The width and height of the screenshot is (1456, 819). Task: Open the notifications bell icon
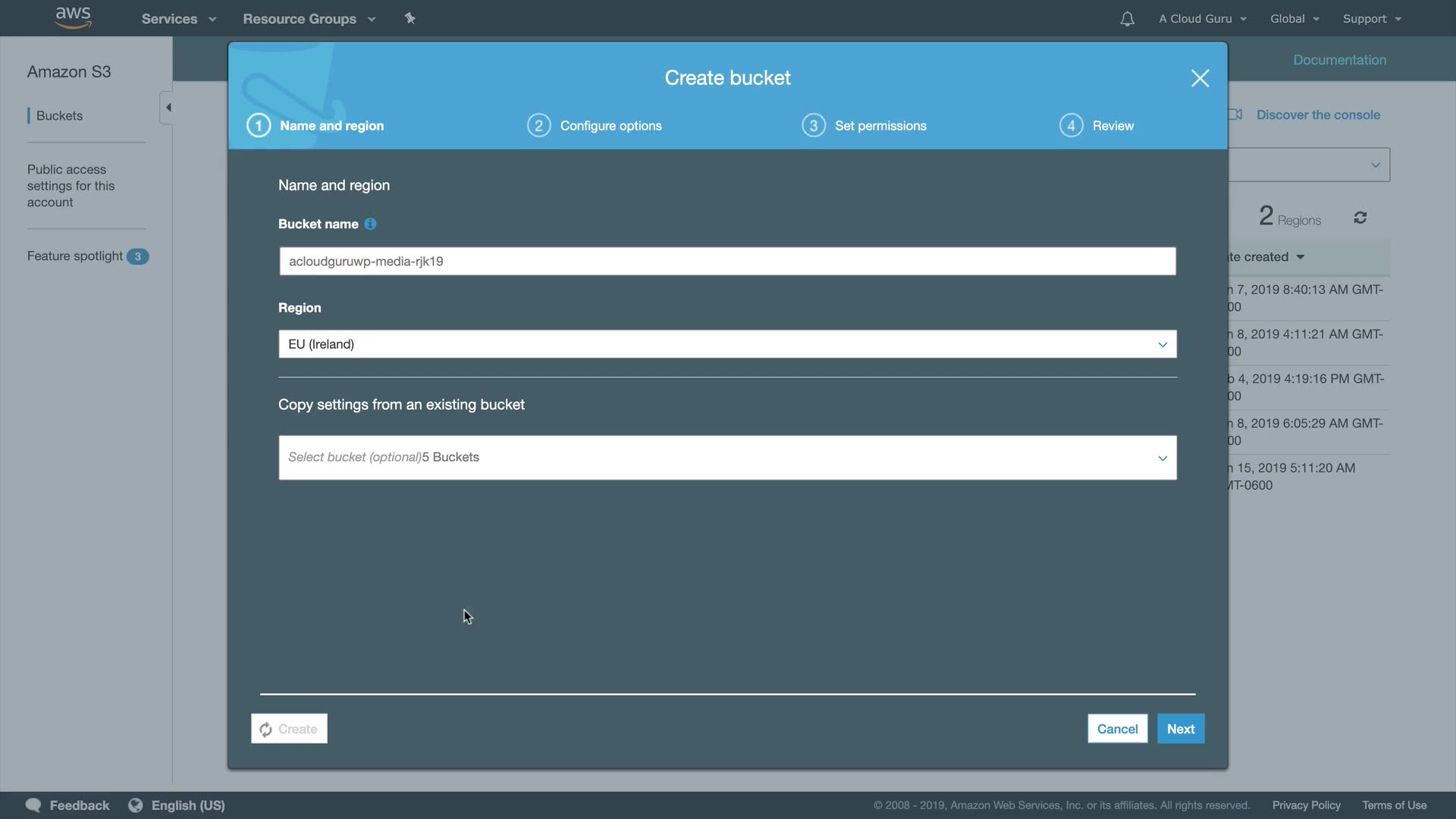1127,19
